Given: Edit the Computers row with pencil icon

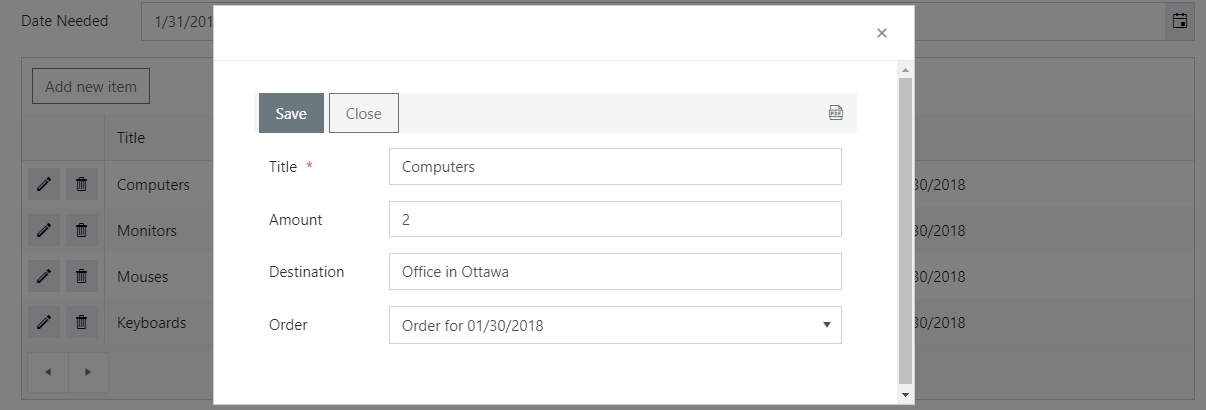Looking at the screenshot, I should [43, 184].
